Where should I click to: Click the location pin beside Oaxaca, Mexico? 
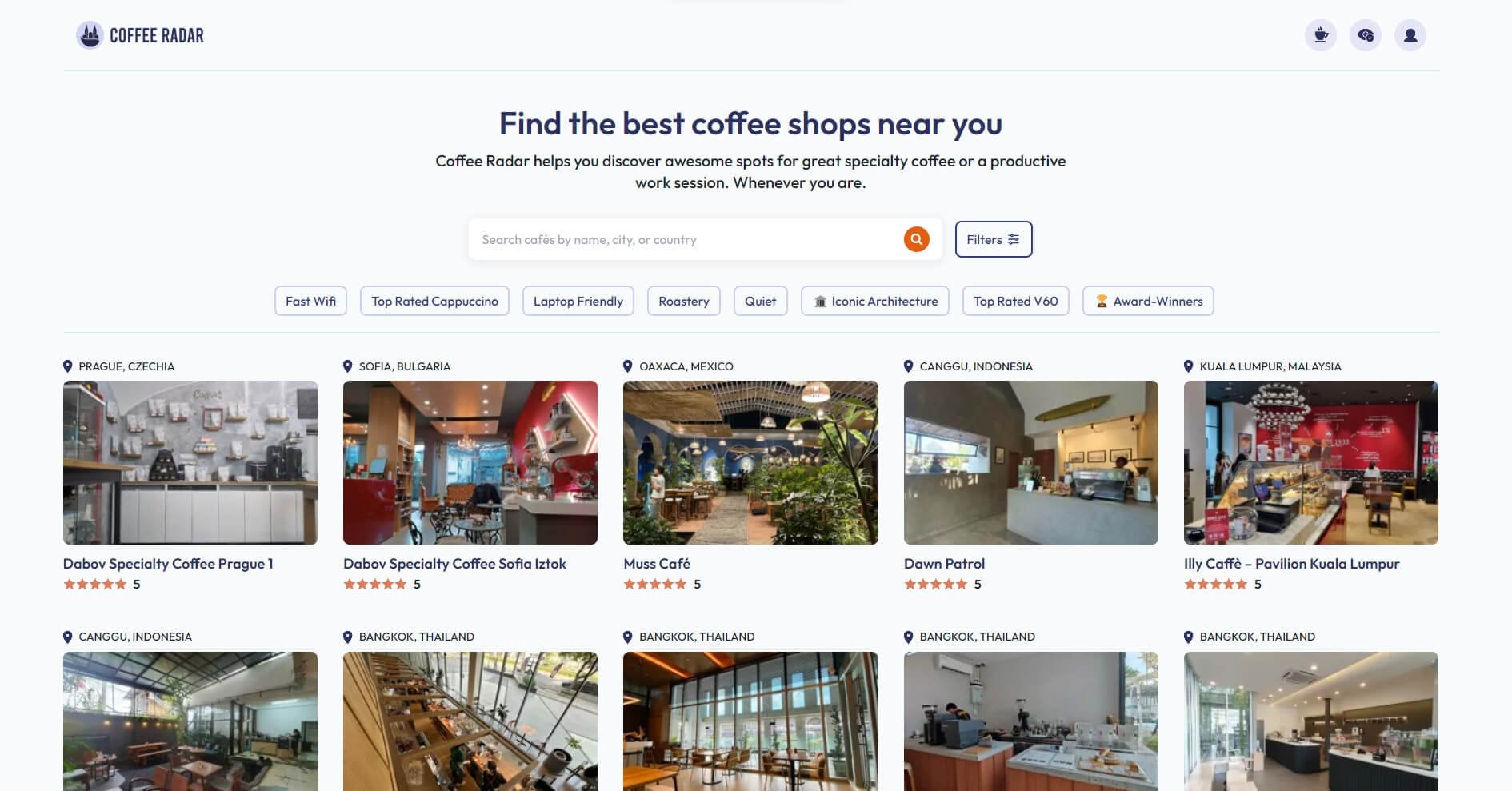[x=628, y=366]
